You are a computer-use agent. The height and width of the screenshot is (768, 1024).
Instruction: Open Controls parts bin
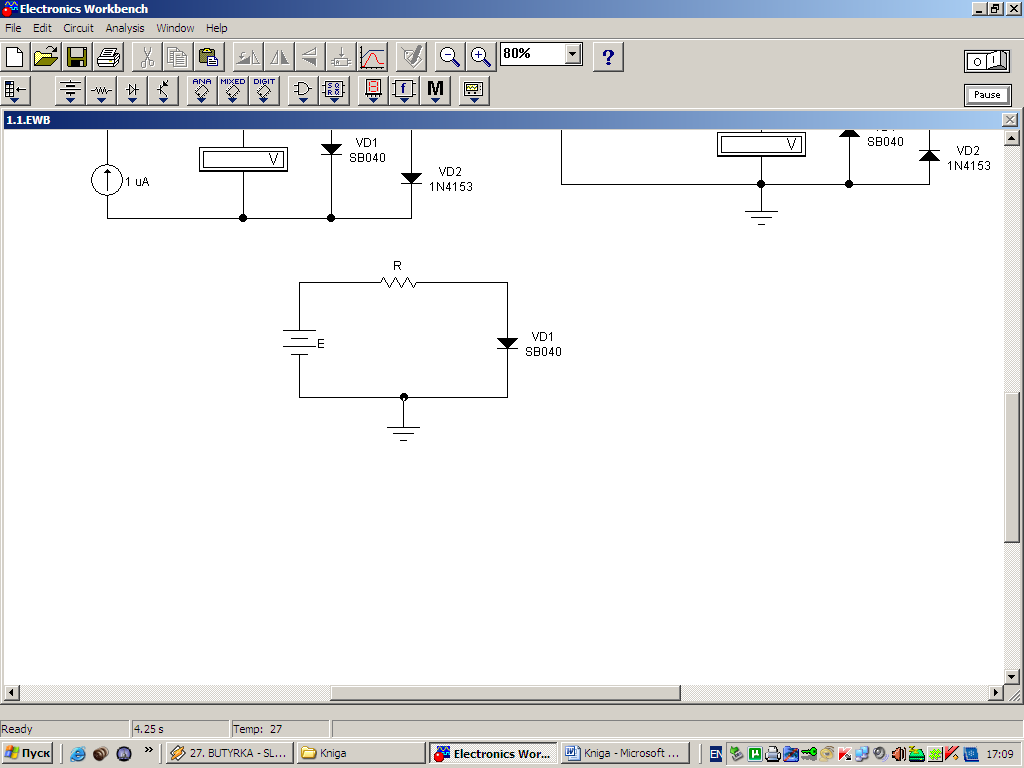[x=404, y=90]
